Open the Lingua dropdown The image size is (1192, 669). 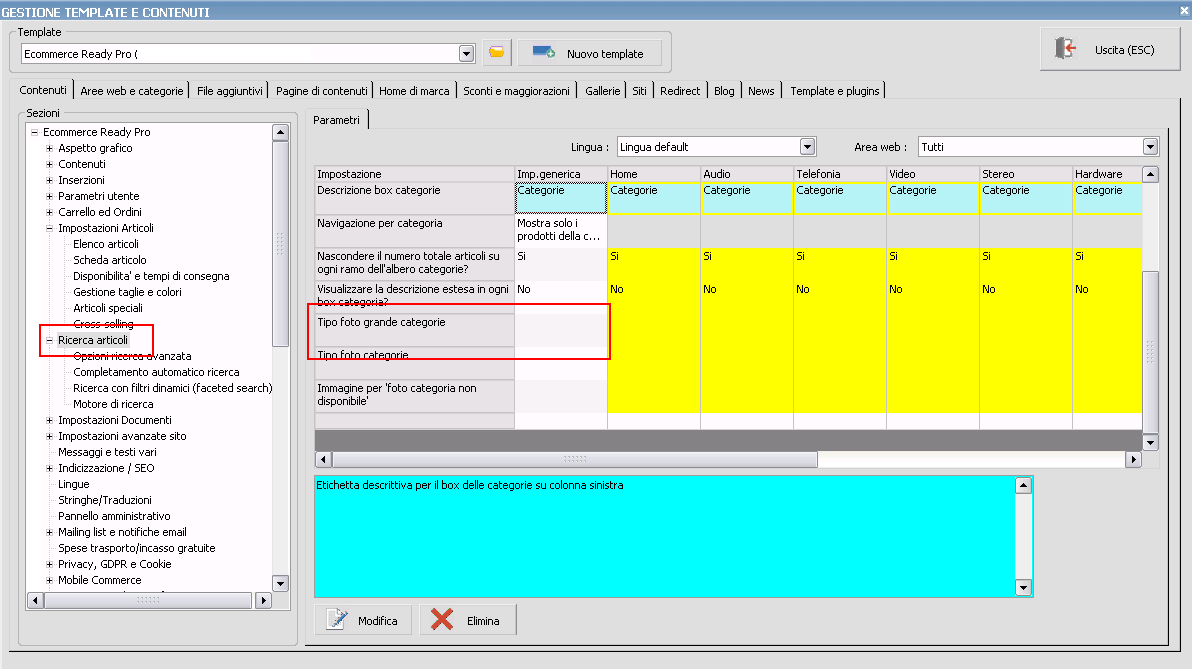[x=808, y=147]
